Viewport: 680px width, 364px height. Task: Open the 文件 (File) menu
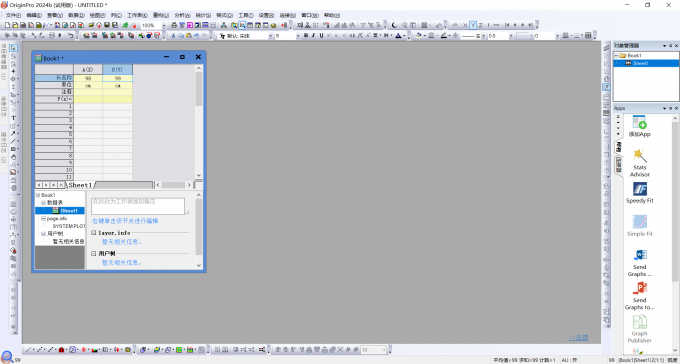[13, 15]
